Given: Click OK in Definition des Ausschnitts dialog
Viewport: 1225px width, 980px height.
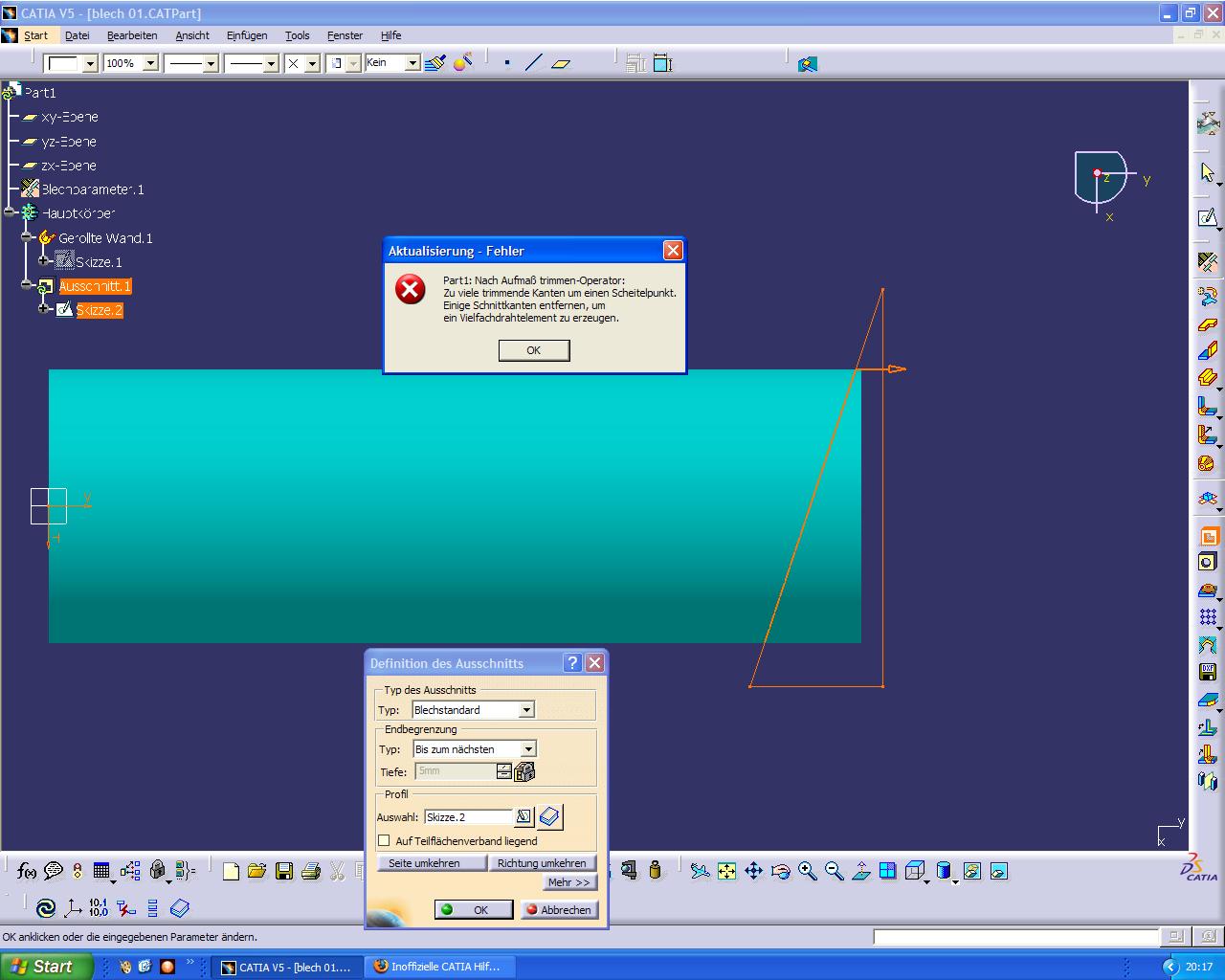Looking at the screenshot, I should [474, 910].
